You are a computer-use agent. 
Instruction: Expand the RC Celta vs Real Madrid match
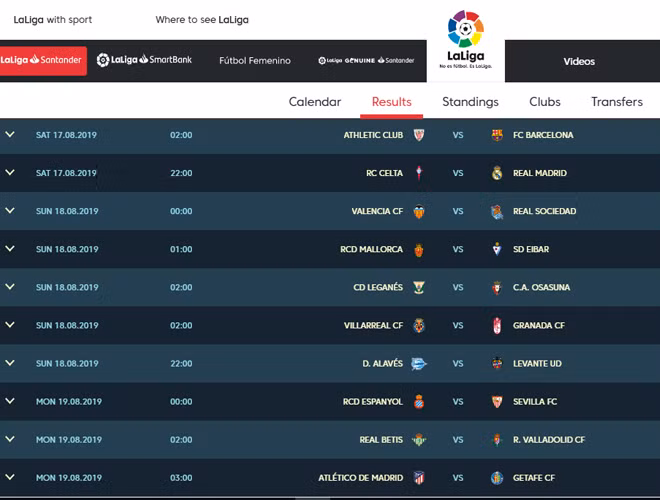10,173
